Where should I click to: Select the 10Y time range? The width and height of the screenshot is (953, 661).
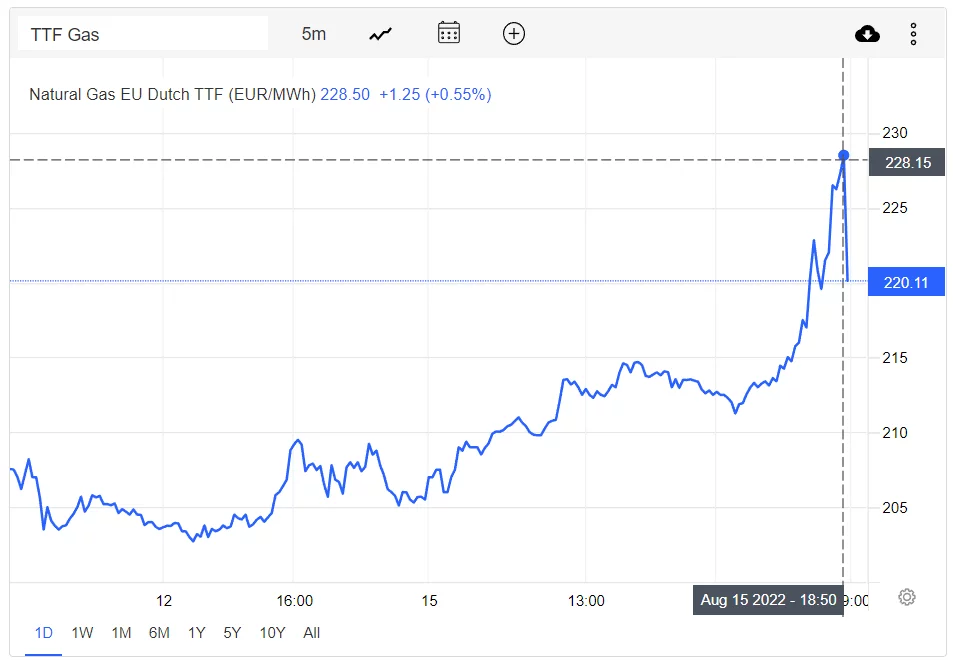click(x=272, y=633)
